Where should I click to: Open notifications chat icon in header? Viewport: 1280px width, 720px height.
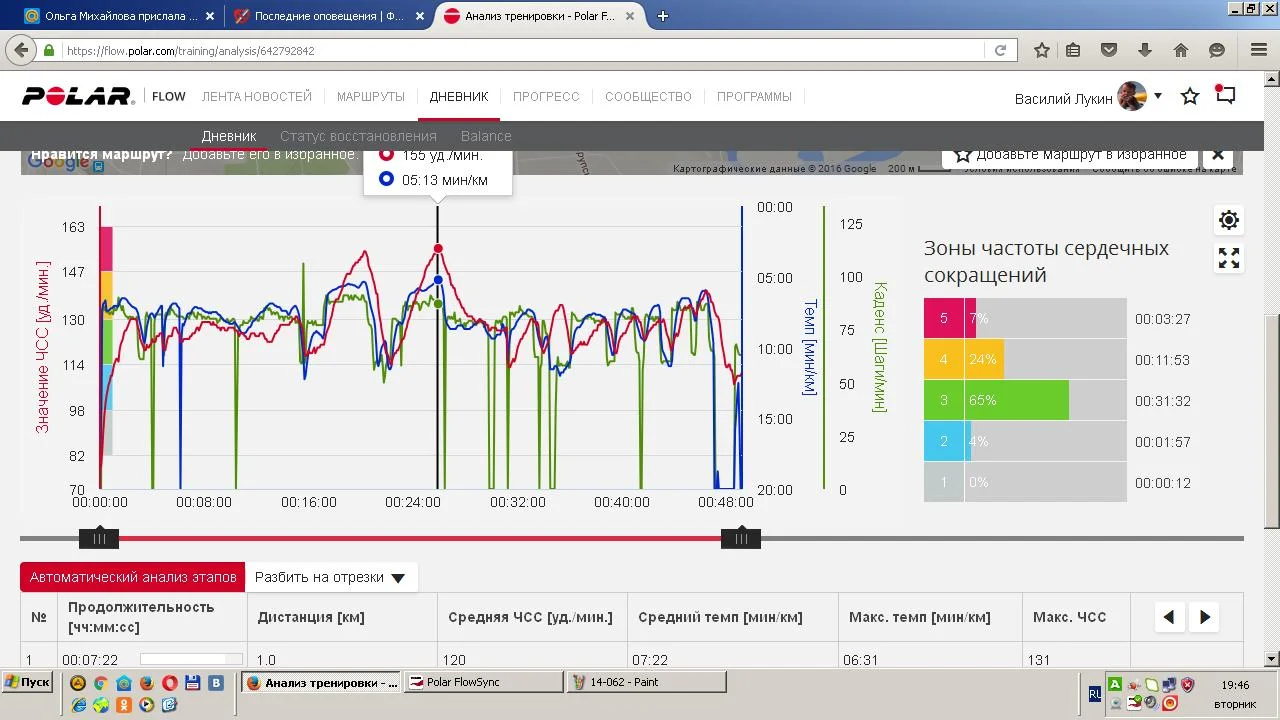[1226, 96]
